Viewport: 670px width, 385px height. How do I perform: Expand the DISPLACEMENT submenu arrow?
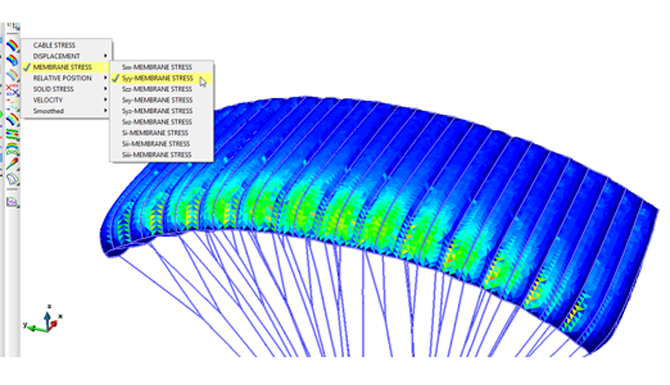click(105, 56)
